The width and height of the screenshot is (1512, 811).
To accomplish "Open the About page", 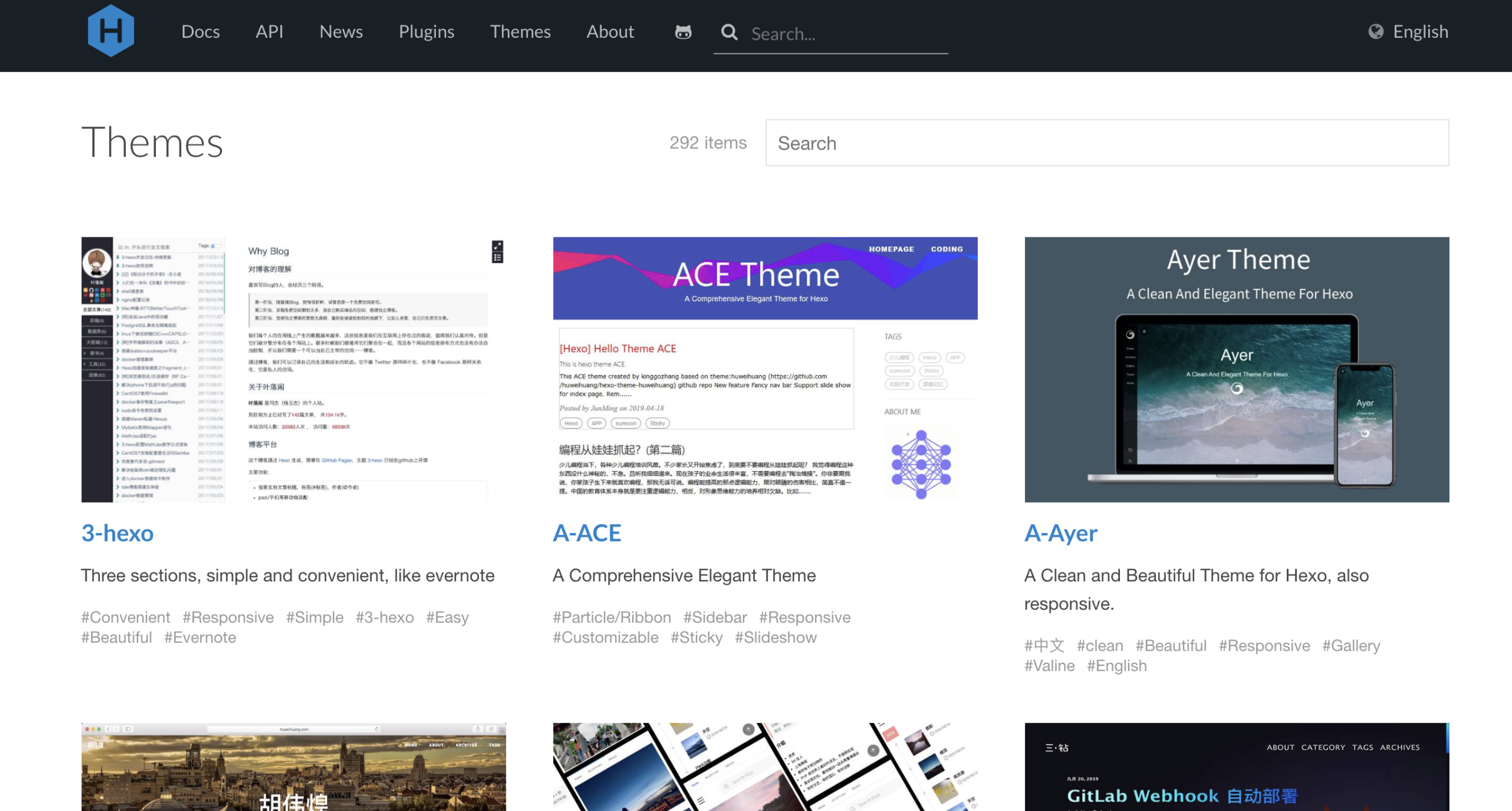I will (x=611, y=32).
